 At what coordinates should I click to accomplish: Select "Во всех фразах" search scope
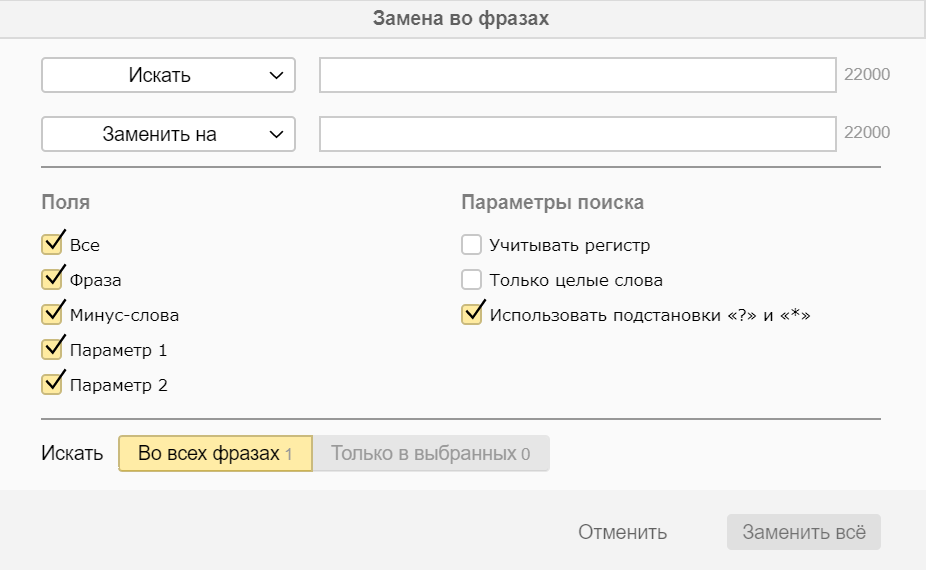[x=215, y=453]
